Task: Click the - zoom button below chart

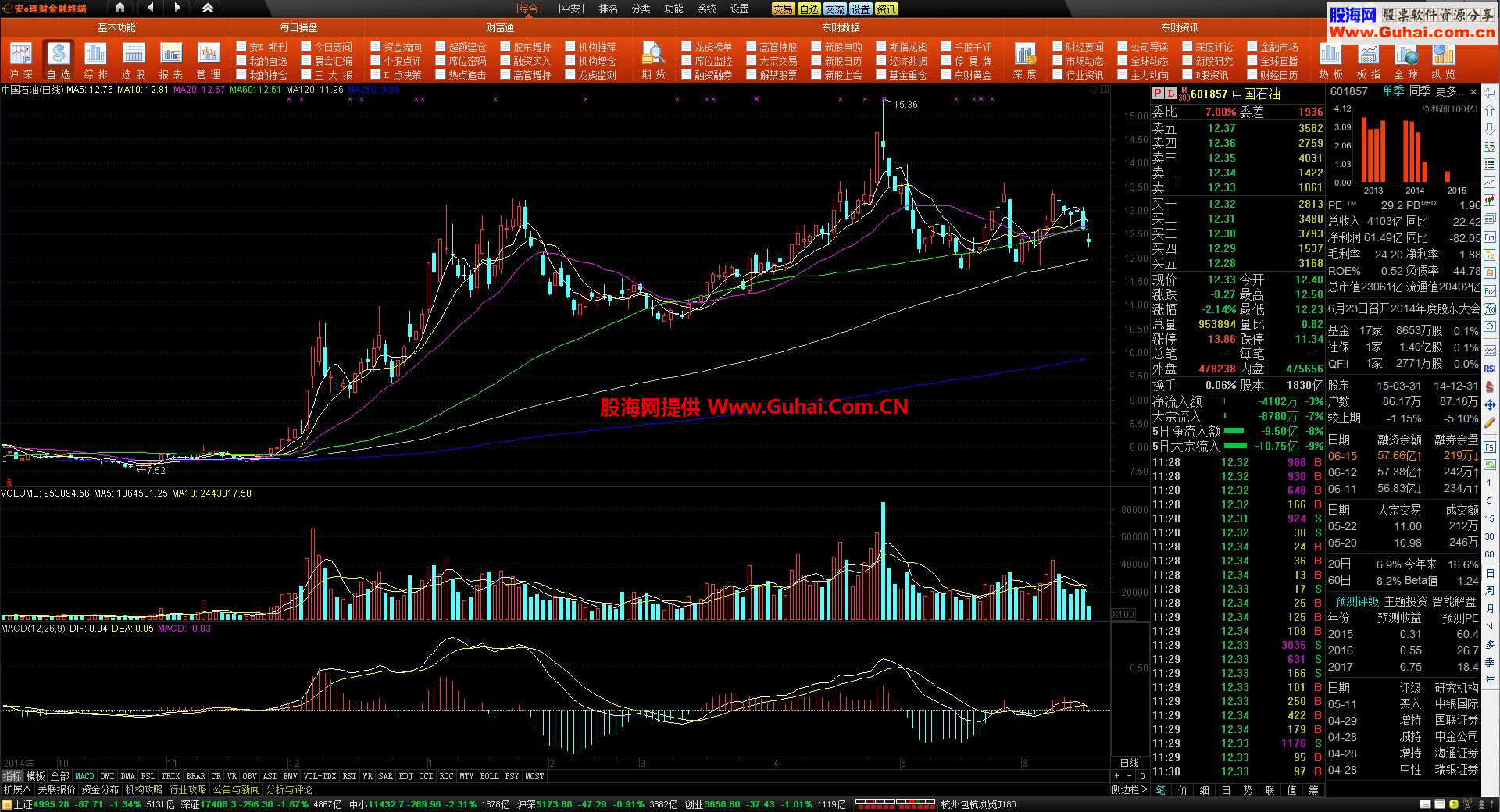Action: click(x=1130, y=776)
